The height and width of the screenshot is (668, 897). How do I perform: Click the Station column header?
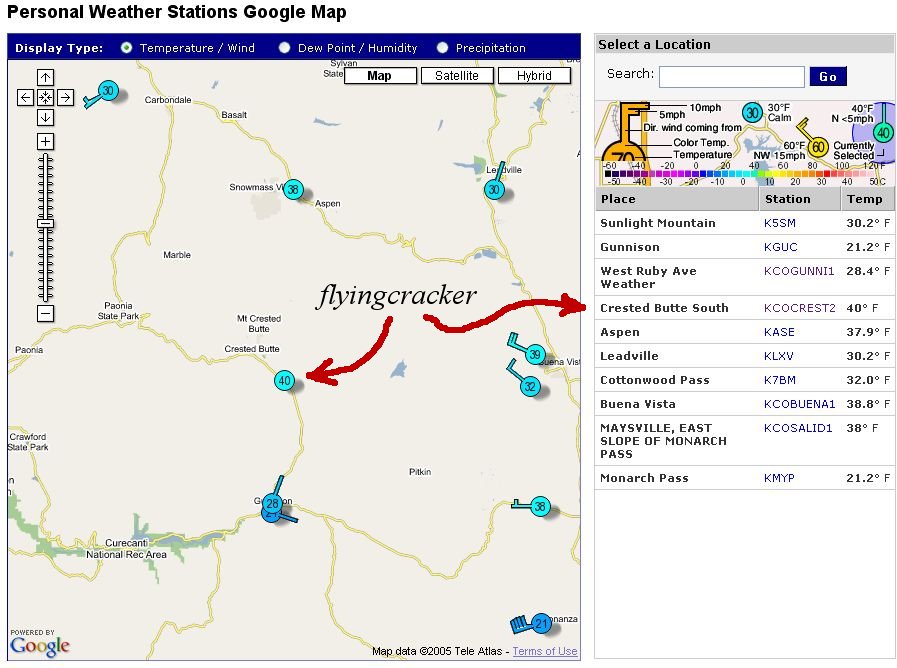tap(799, 199)
